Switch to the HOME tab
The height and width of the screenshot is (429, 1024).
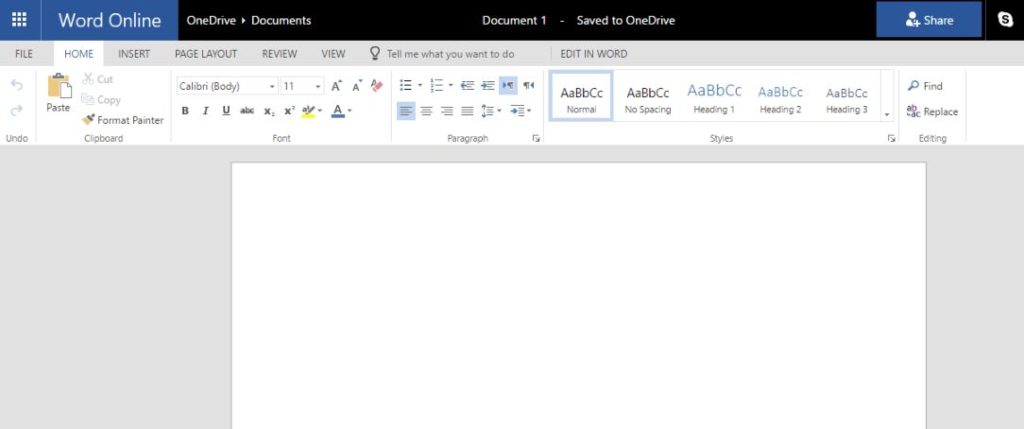click(78, 54)
